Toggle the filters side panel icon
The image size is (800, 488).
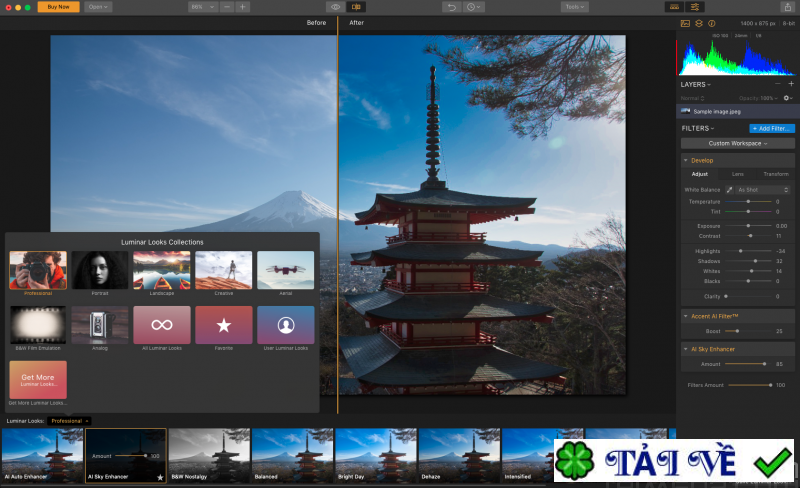coord(695,7)
